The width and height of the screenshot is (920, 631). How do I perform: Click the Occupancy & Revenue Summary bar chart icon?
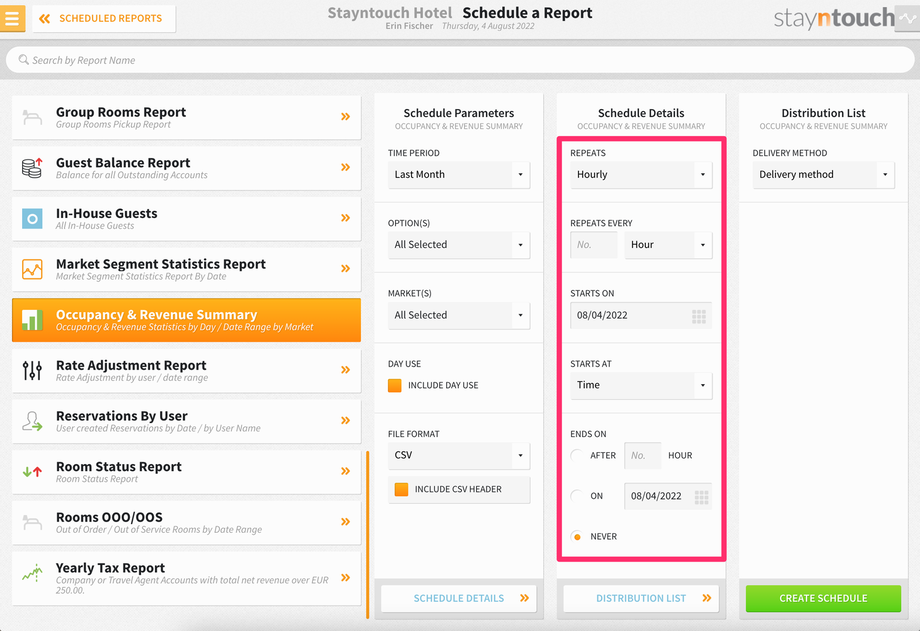32,320
